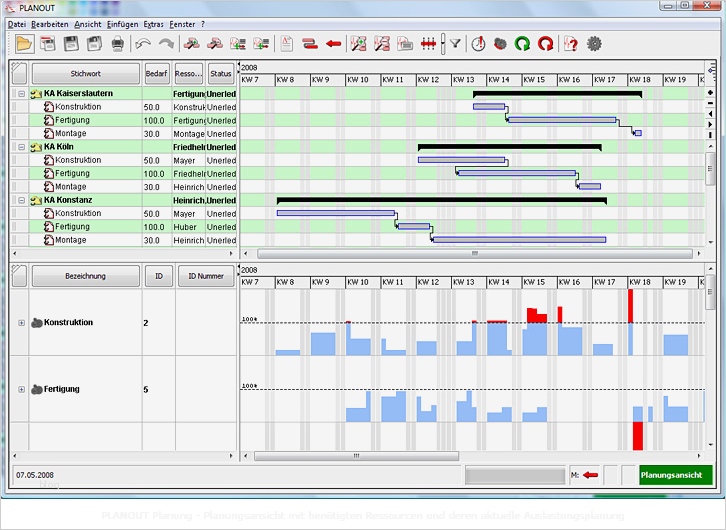The width and height of the screenshot is (726, 530).
Task: Select the KW 14 week header in Gantt chart
Action: coord(504,80)
